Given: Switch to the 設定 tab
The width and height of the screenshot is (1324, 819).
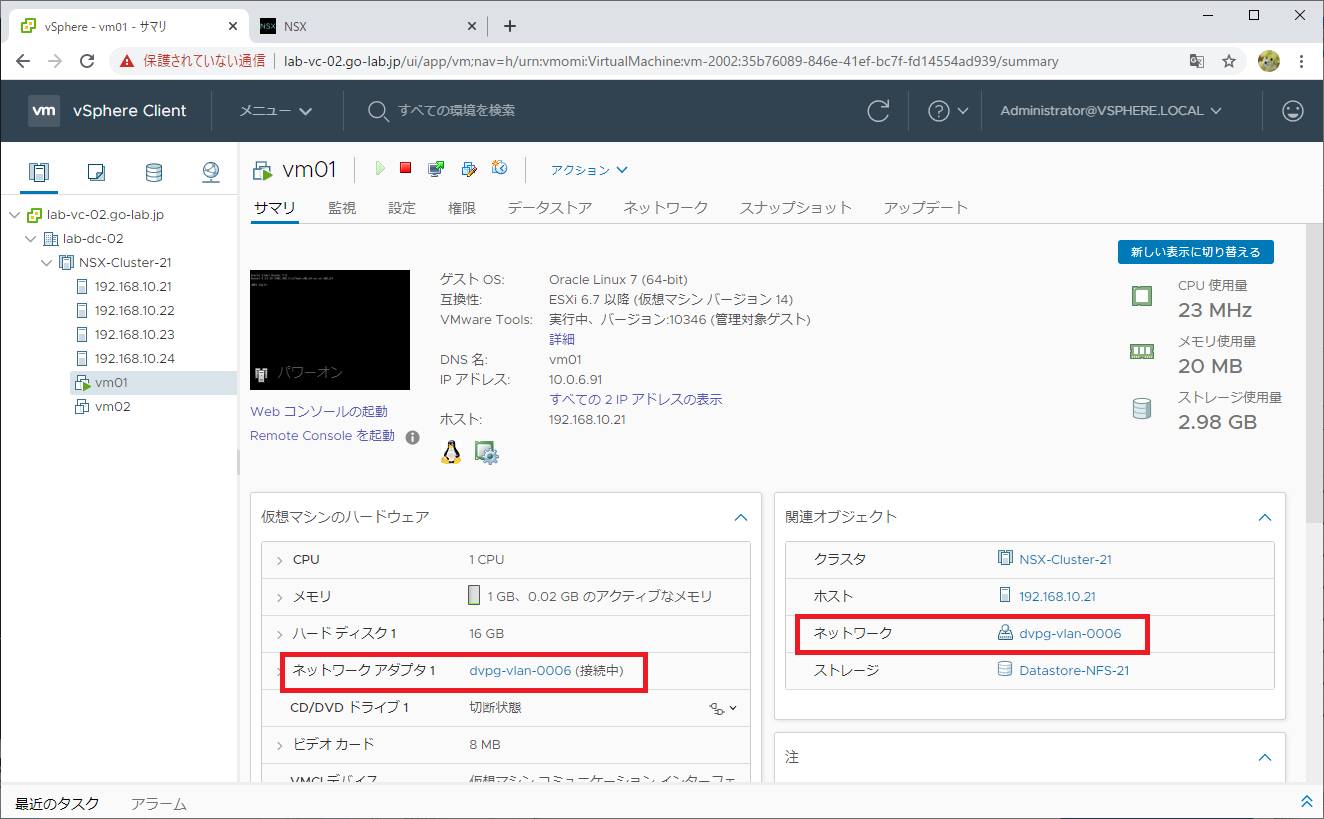Looking at the screenshot, I should [402, 208].
